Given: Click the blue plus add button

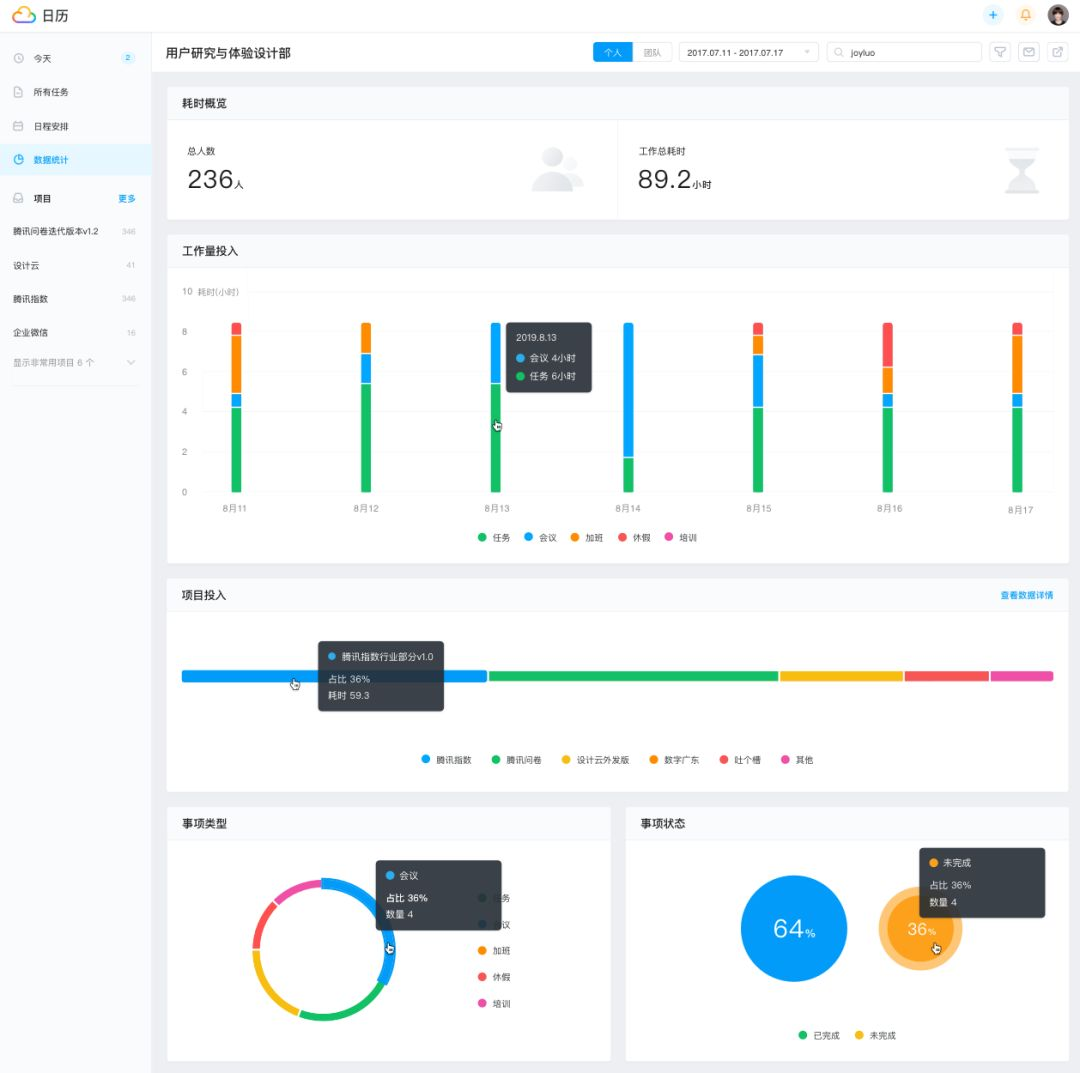Looking at the screenshot, I should 993,14.
